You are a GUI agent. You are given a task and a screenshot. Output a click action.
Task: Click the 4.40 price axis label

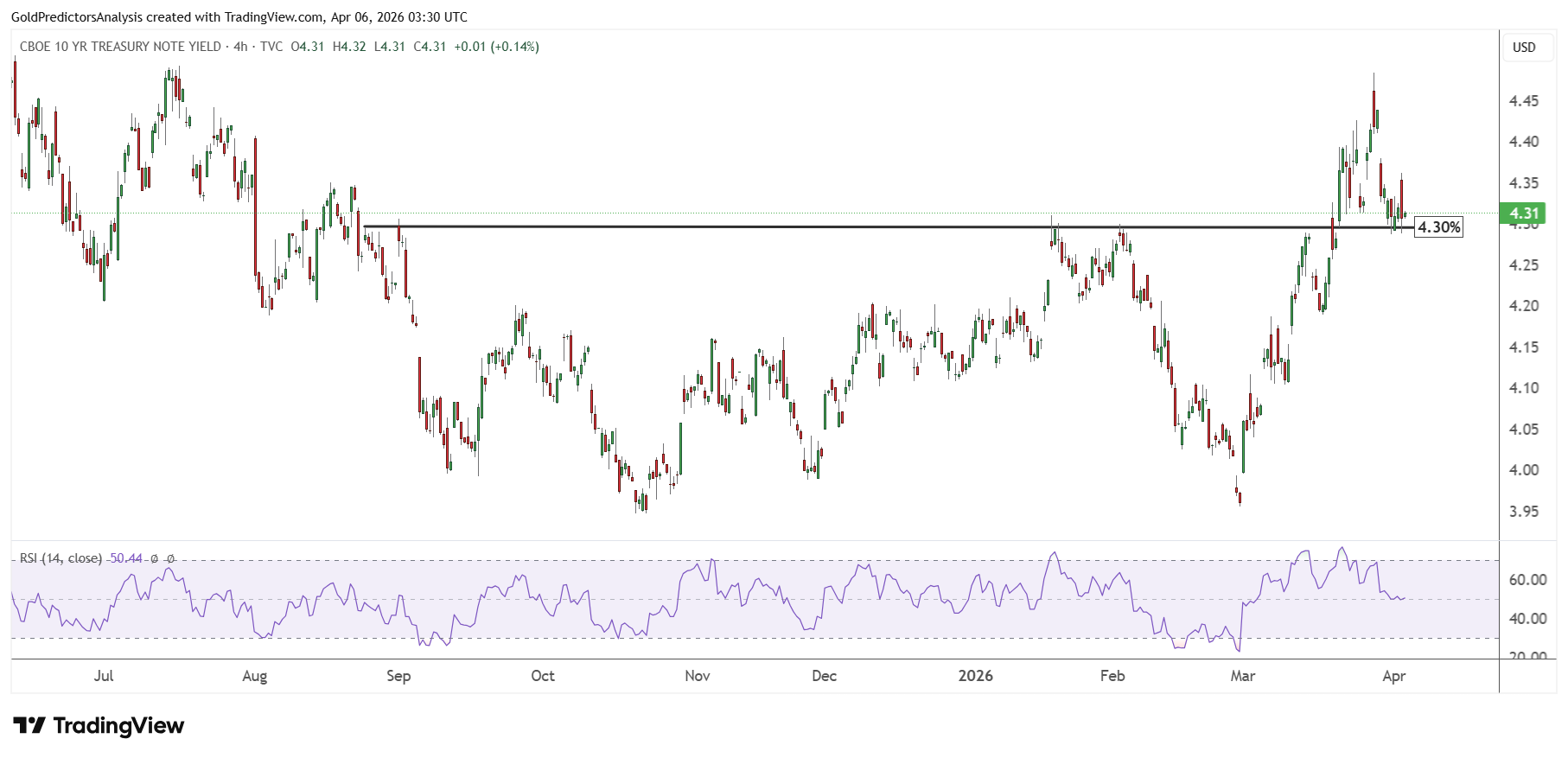pyautogui.click(x=1523, y=142)
